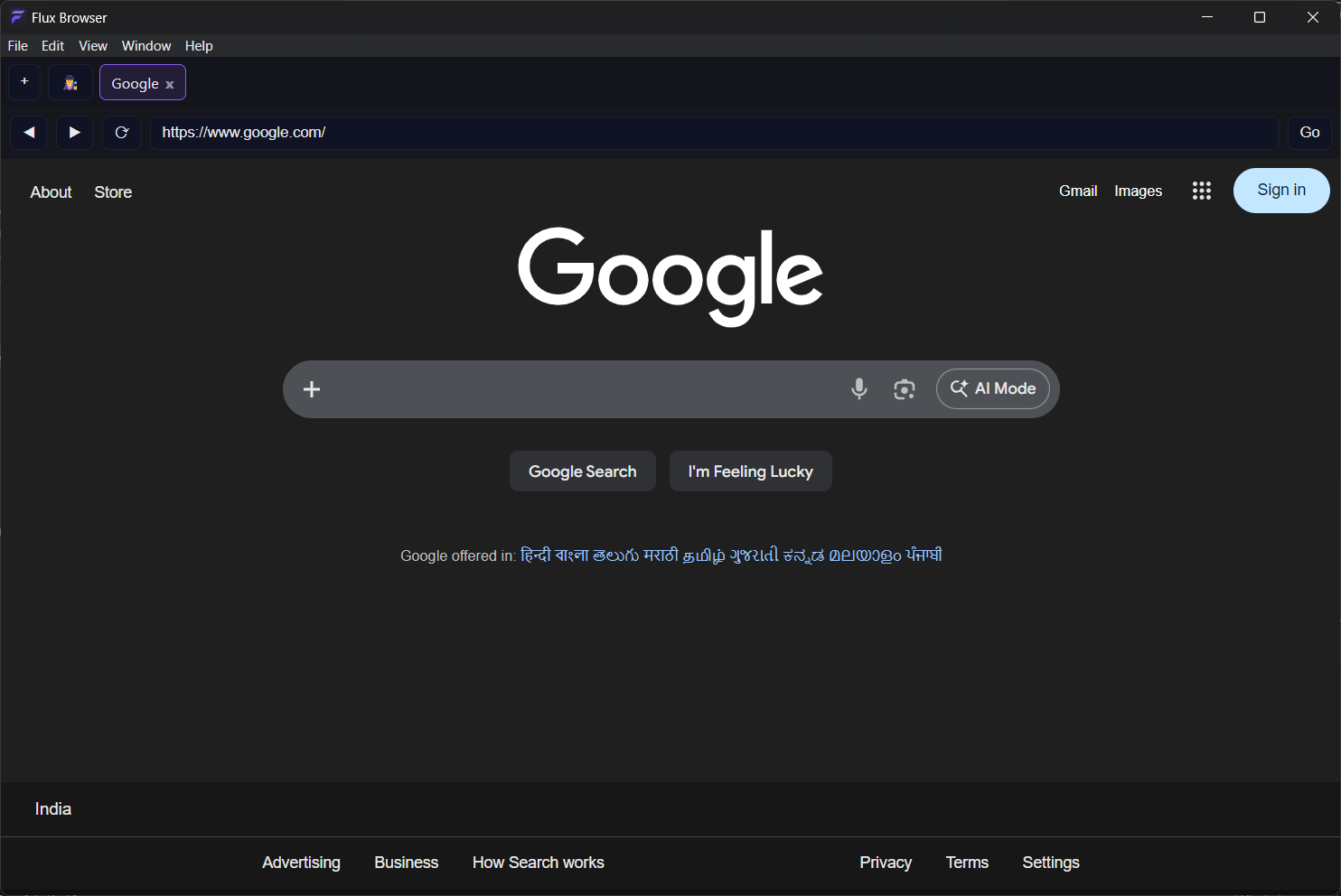Open private browsing via the detective icon
Screen dimensions: 1341x896
[x=70, y=81]
